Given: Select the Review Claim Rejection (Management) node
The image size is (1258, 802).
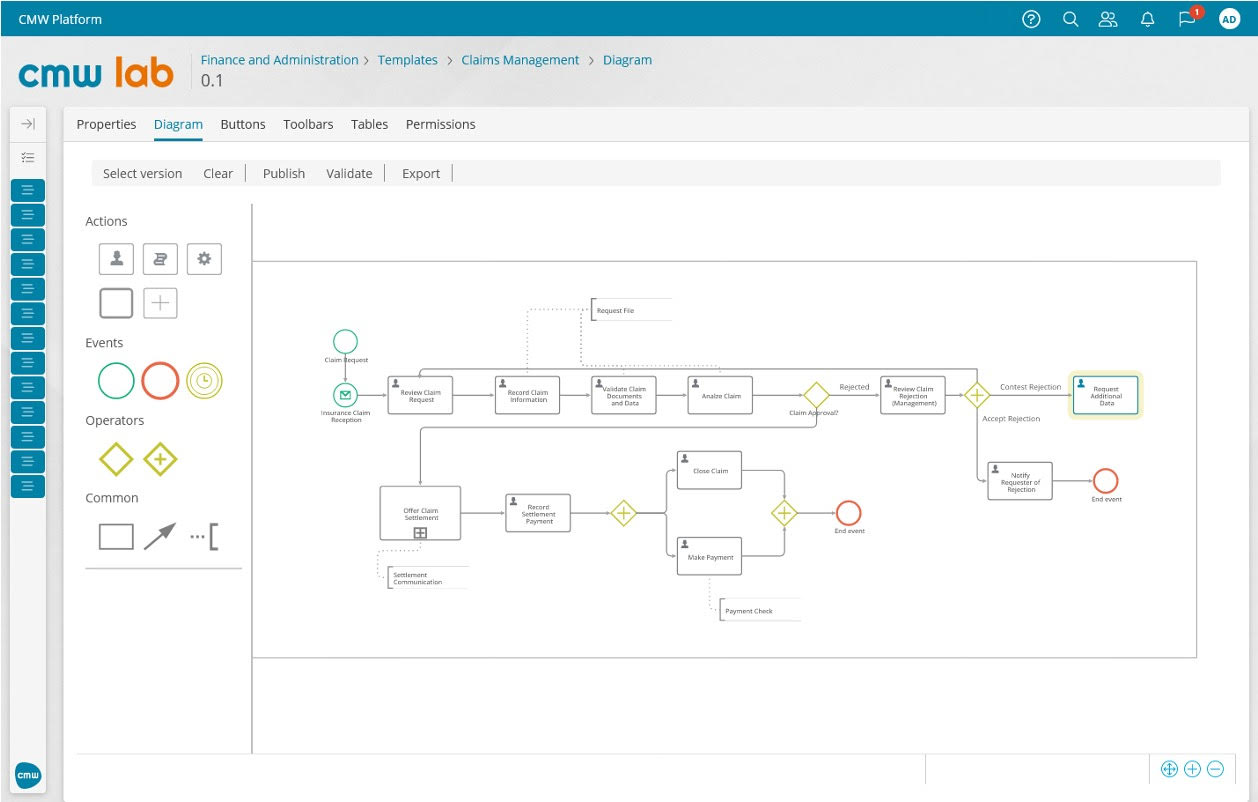Looking at the screenshot, I should tap(913, 395).
